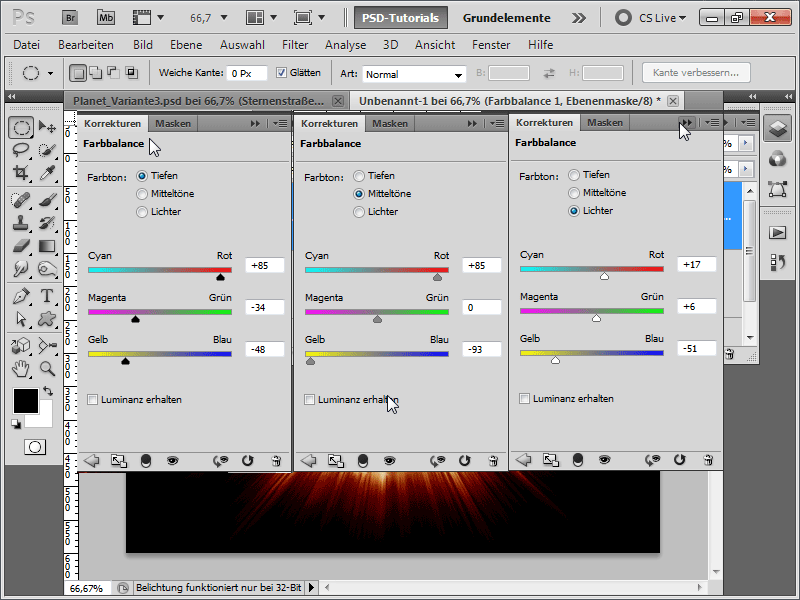Select the Crop tool
Image resolution: width=800 pixels, height=600 pixels.
tap(21, 172)
